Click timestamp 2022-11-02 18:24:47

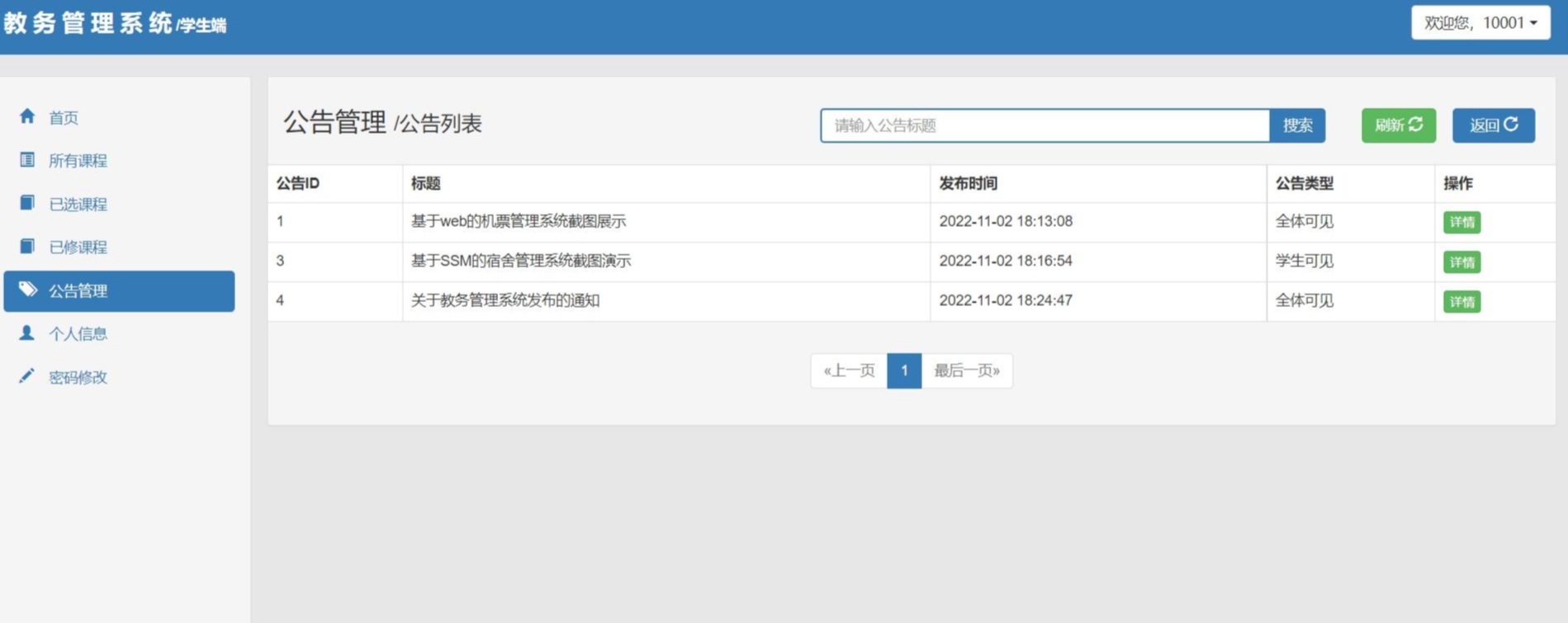coord(1006,300)
